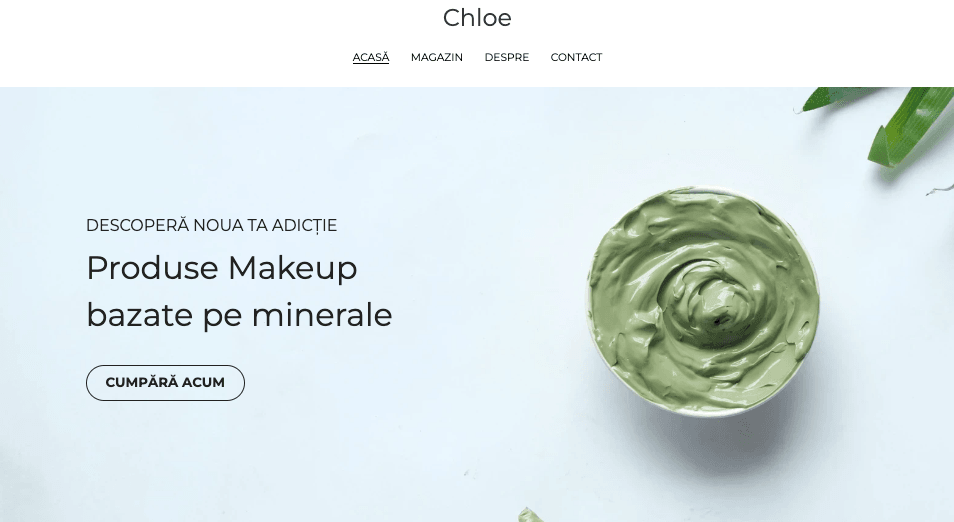The width and height of the screenshot is (954, 522).
Task: Open the CONTACT page link
Action: coord(576,57)
